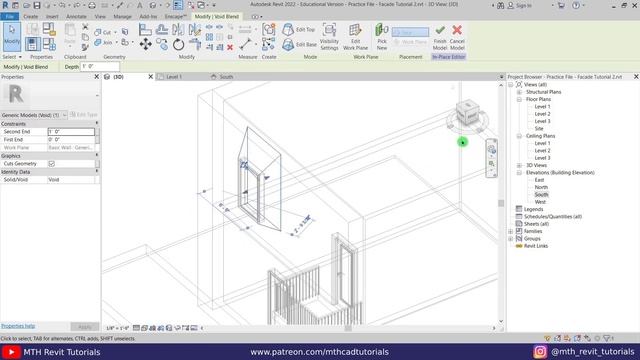Close the Properties panel

pos(97,77)
